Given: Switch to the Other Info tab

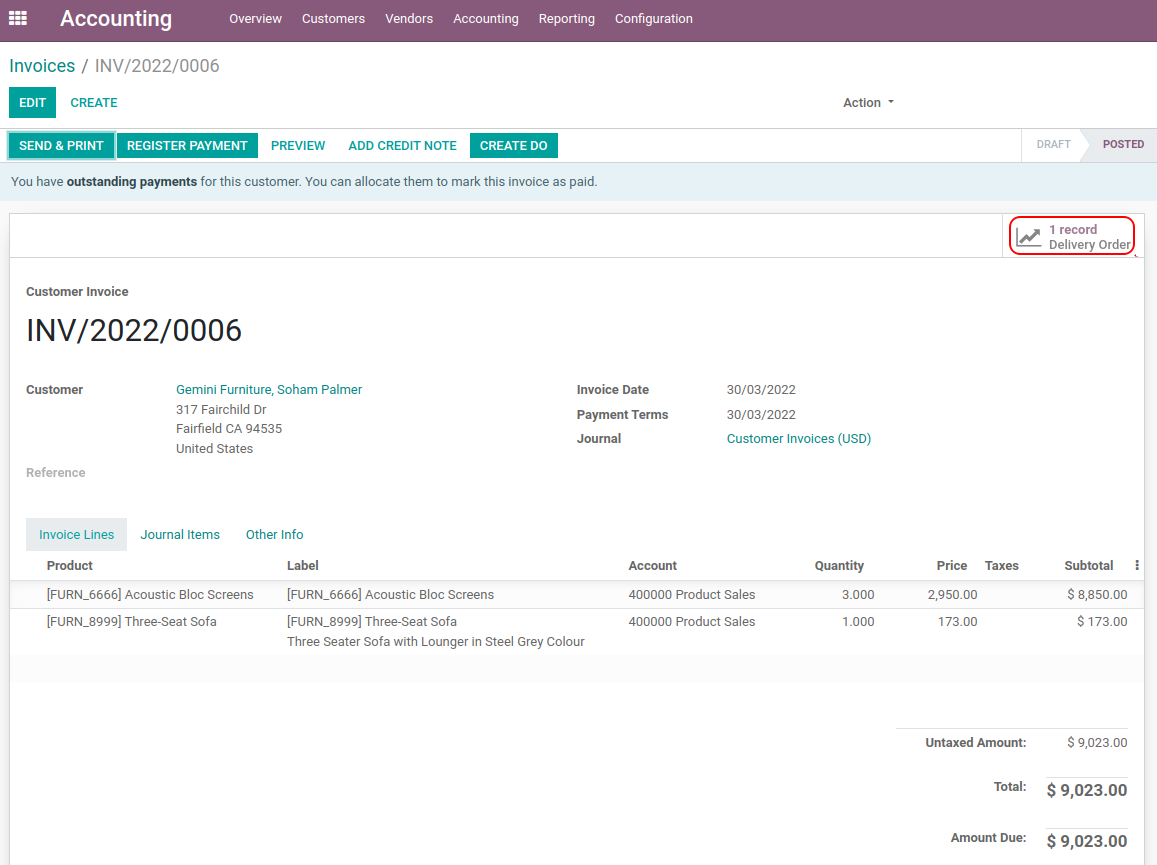Looking at the screenshot, I should (x=274, y=535).
